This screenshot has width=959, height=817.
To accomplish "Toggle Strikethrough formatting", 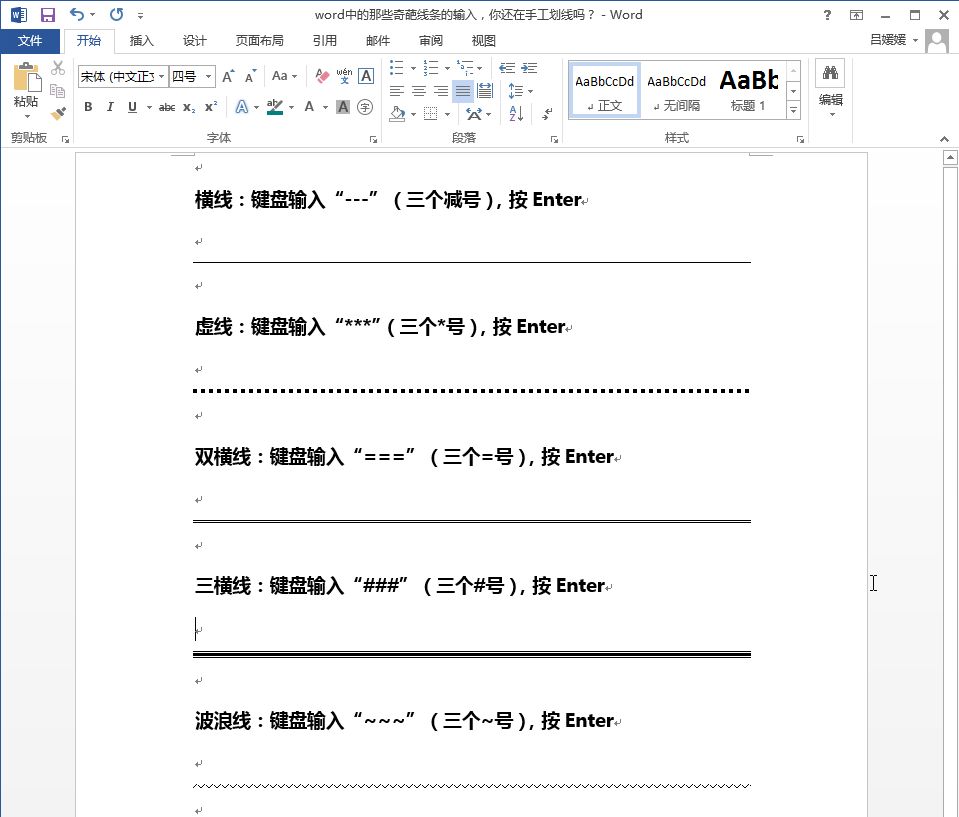I will tap(166, 107).
